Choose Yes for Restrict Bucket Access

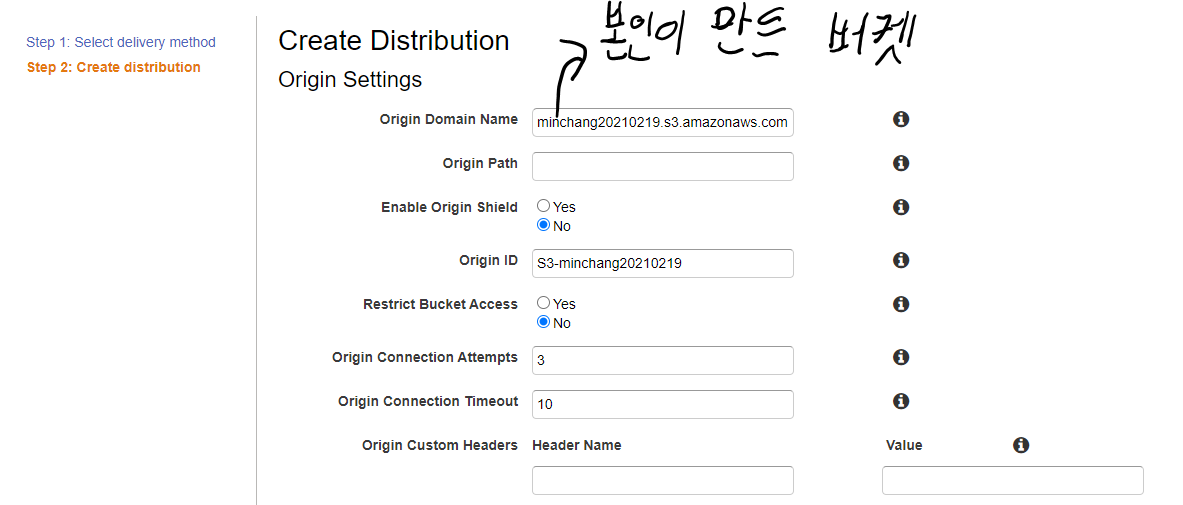click(544, 303)
